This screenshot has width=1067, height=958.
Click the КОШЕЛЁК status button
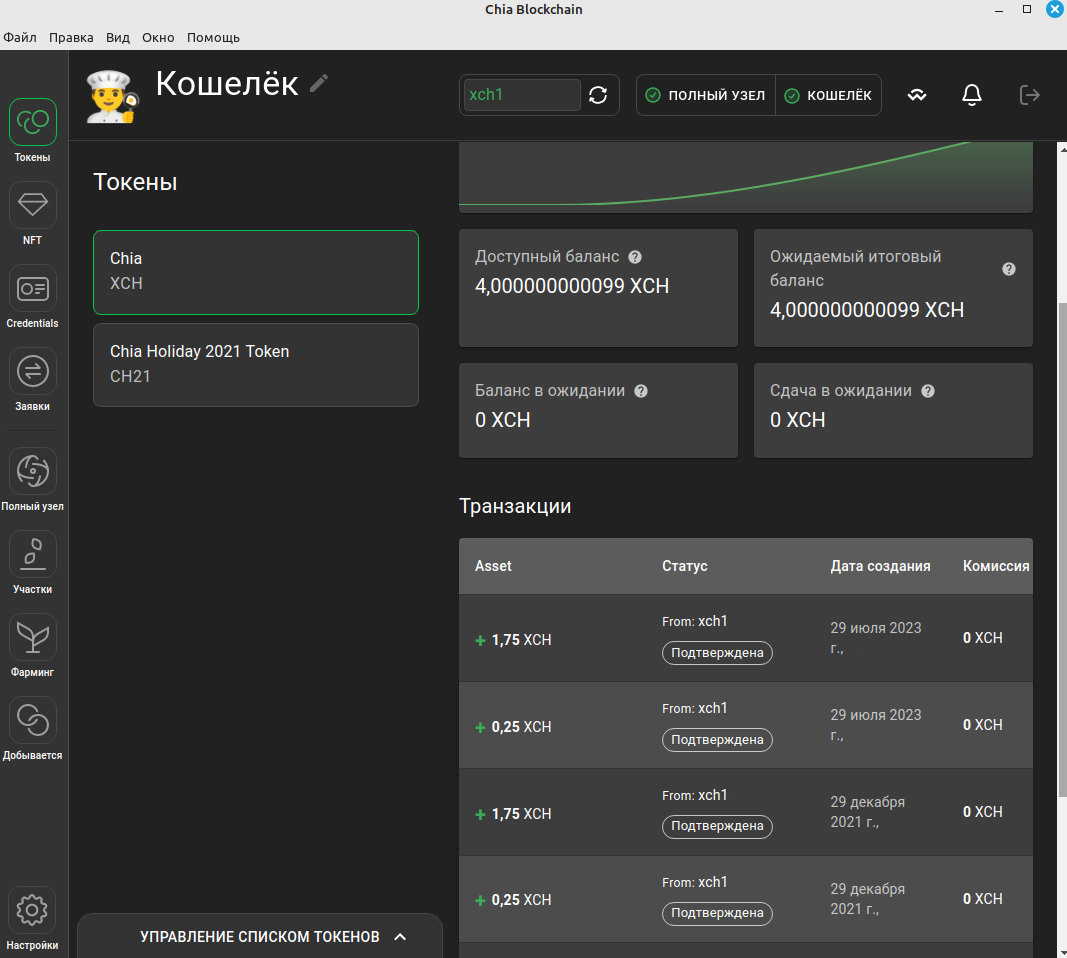(828, 95)
